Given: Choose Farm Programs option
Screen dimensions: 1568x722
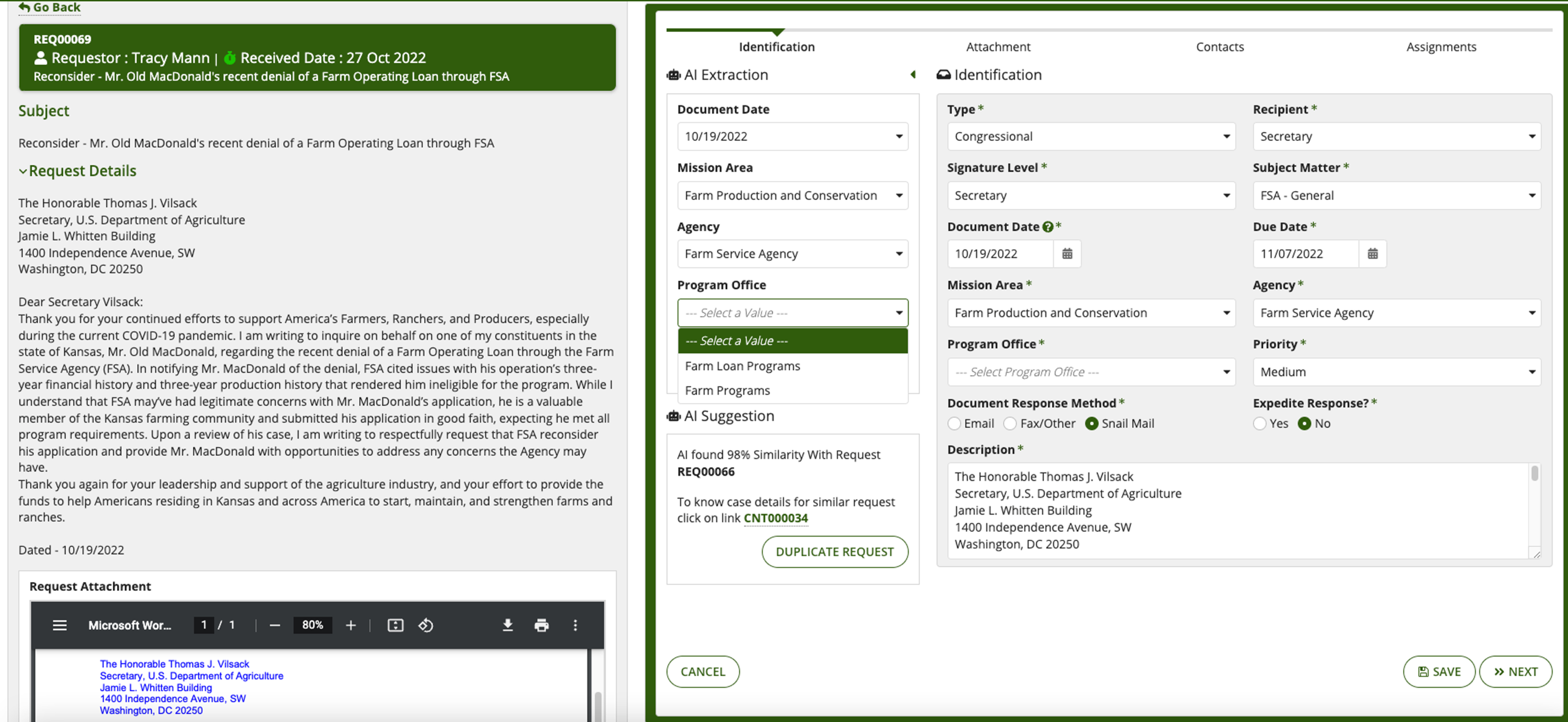Looking at the screenshot, I should 793,391.
